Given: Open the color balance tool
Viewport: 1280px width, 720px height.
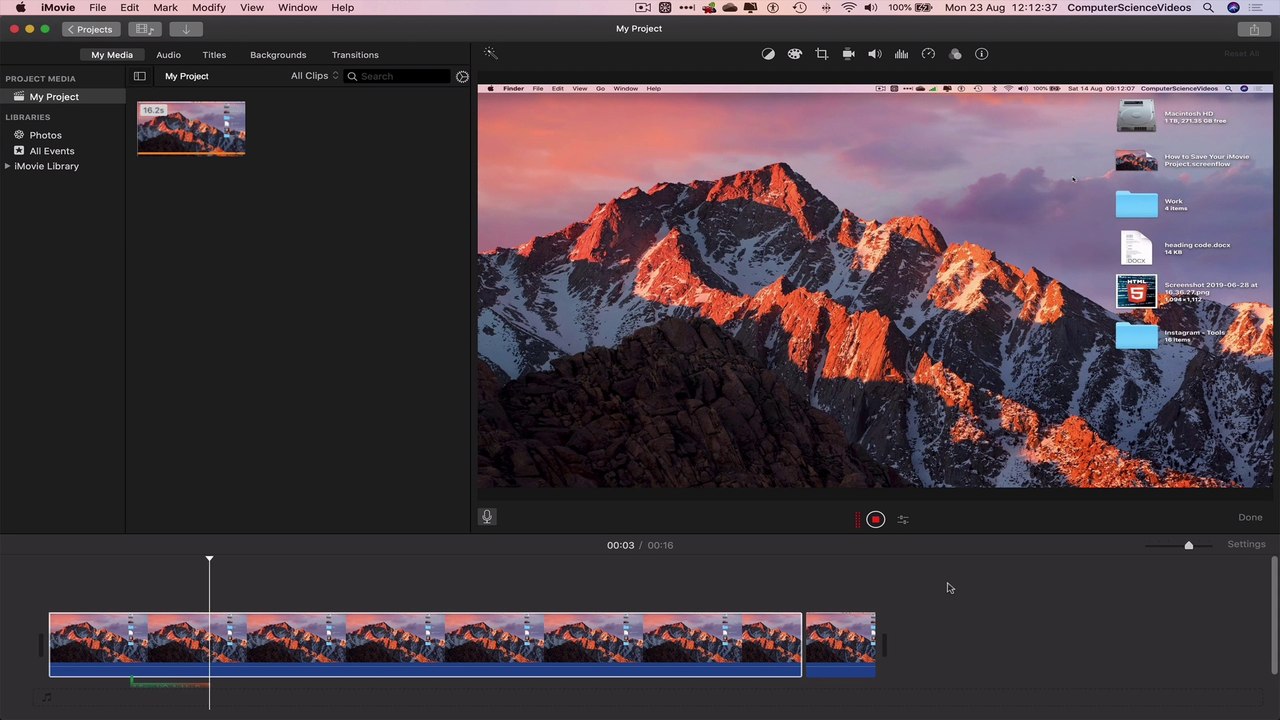Looking at the screenshot, I should (x=768, y=54).
